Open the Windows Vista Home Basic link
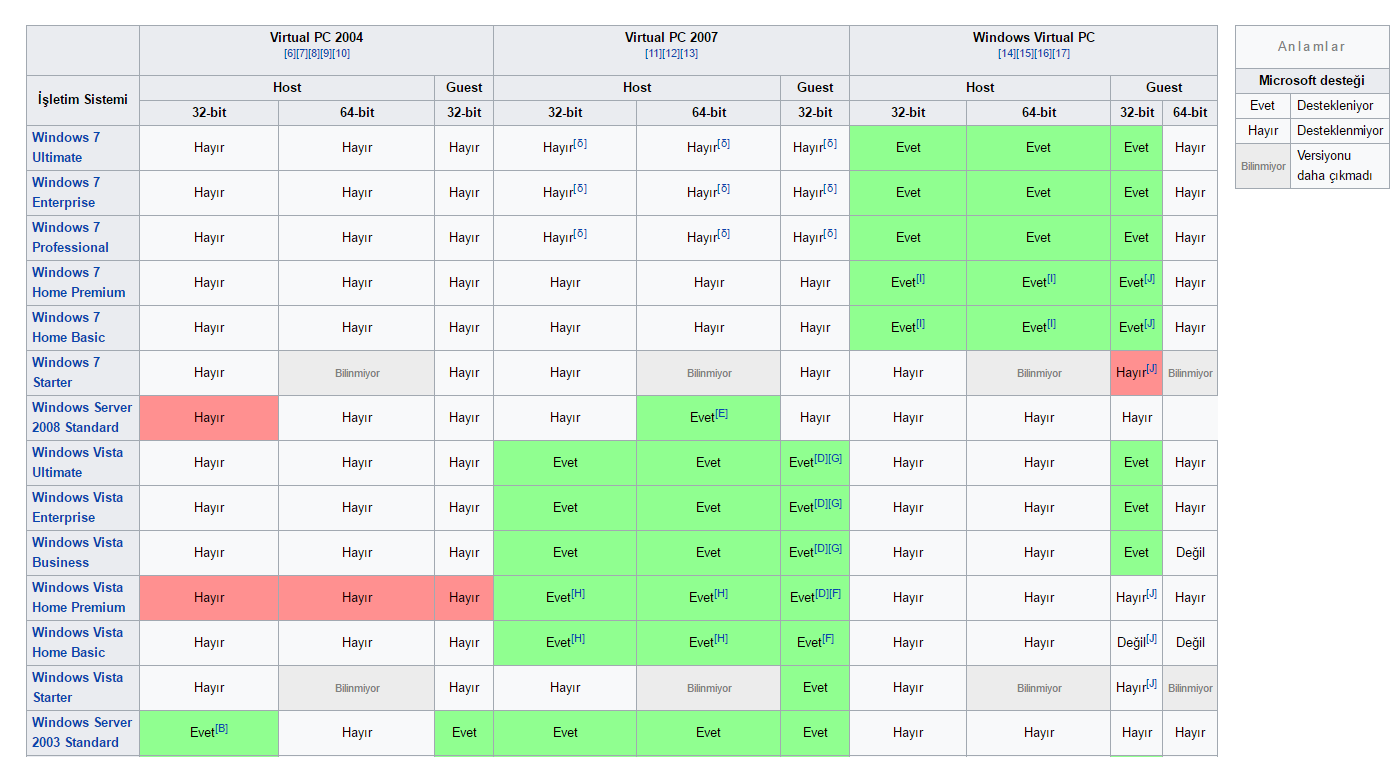The image size is (1390, 757). coord(77,642)
